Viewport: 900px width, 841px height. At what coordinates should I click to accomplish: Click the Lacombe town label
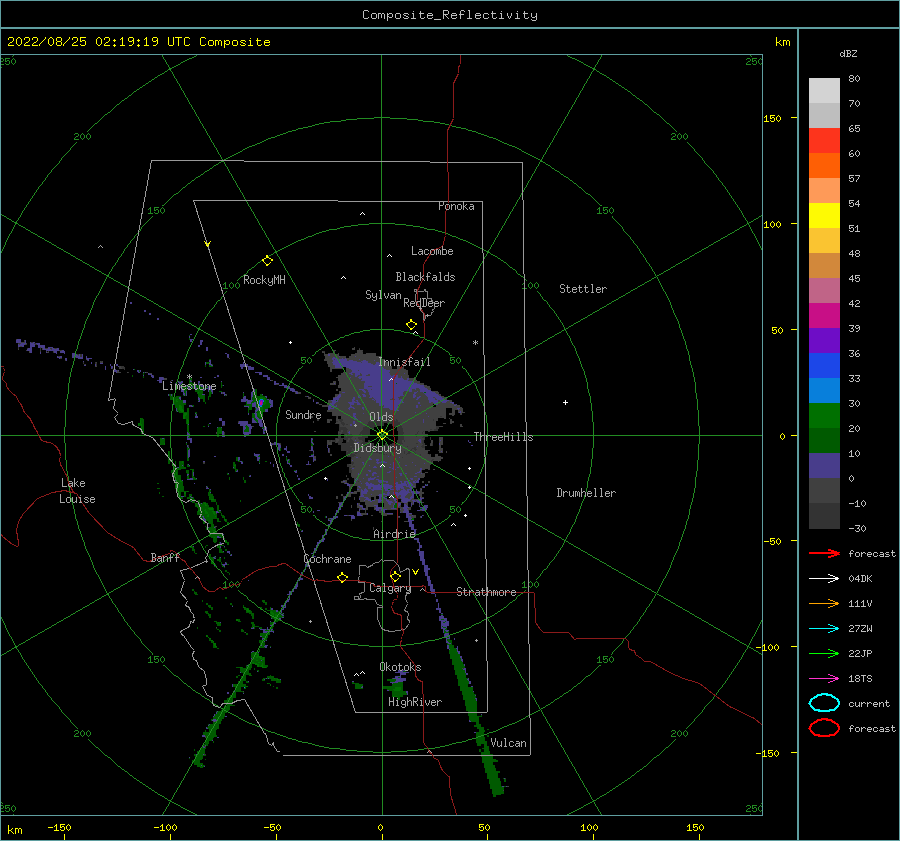(432, 251)
